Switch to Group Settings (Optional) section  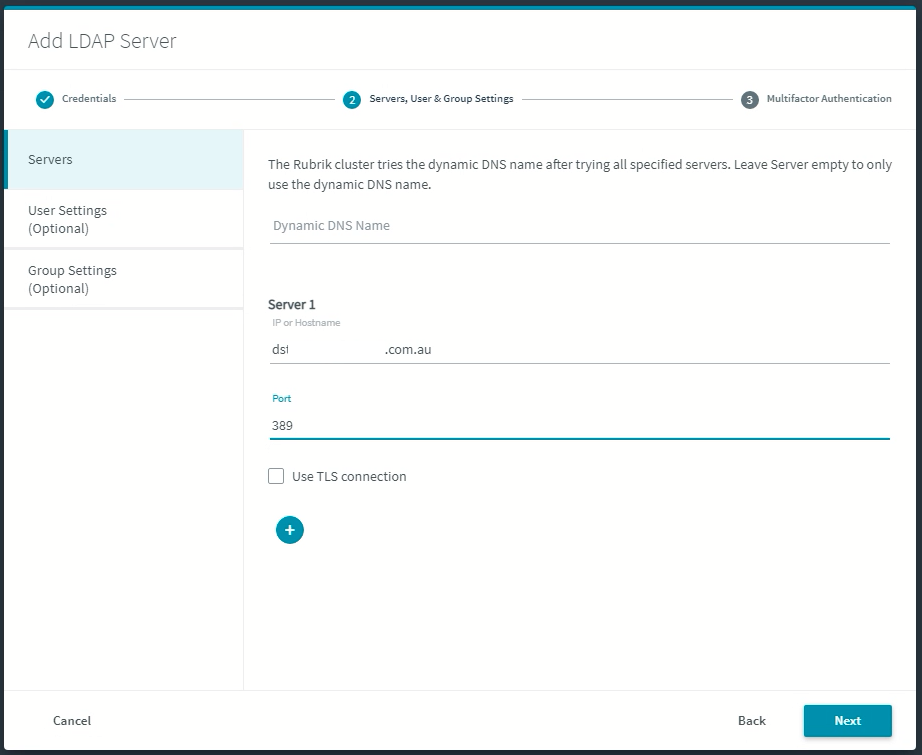pos(123,279)
